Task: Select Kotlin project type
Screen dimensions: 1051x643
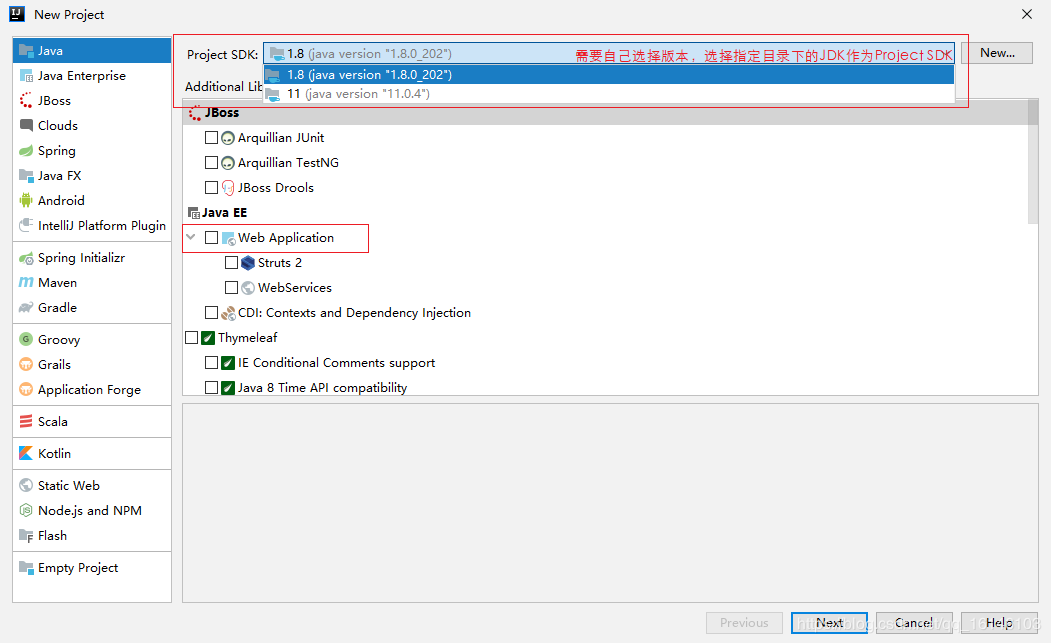Action: 92,453
